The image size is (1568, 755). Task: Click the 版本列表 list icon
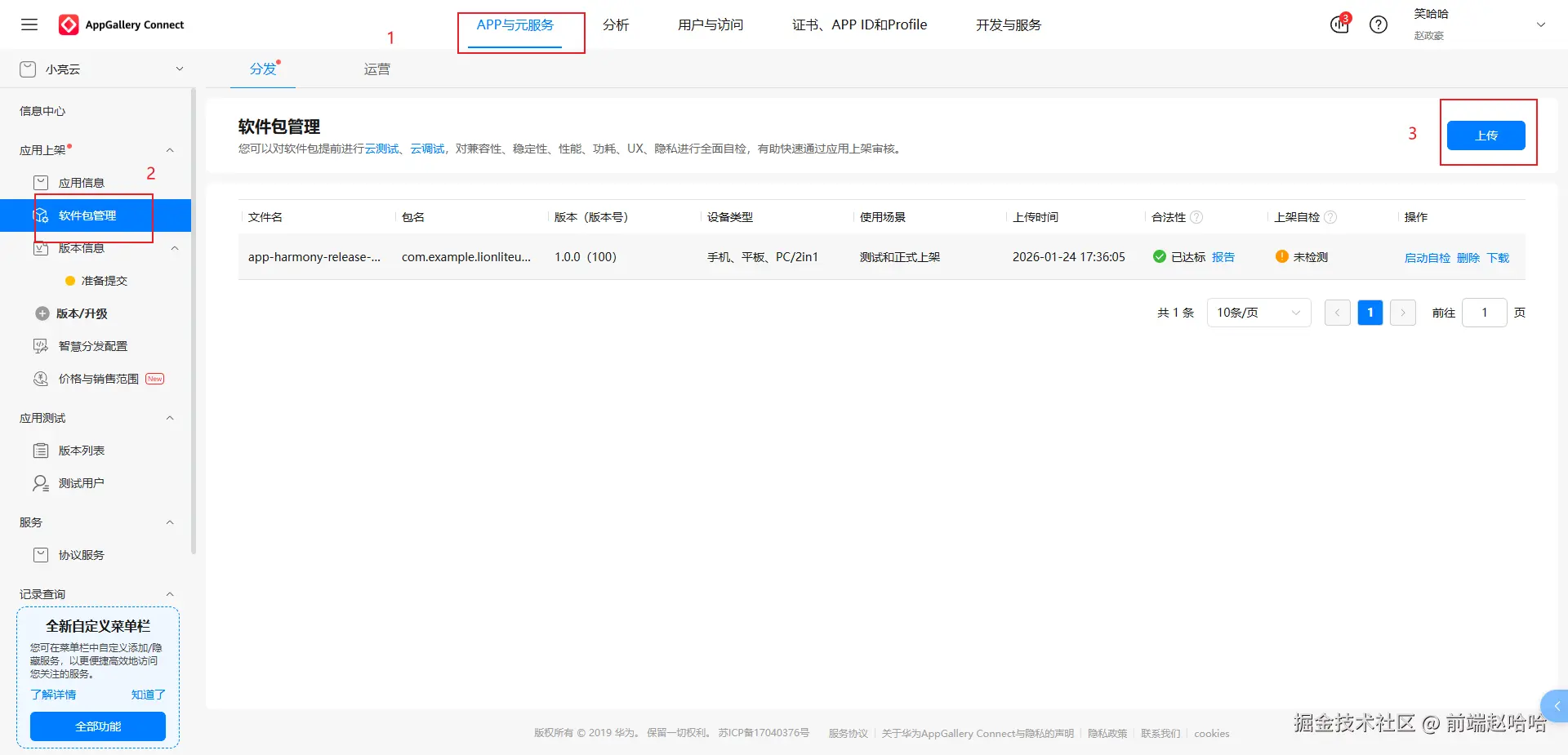[x=40, y=451]
